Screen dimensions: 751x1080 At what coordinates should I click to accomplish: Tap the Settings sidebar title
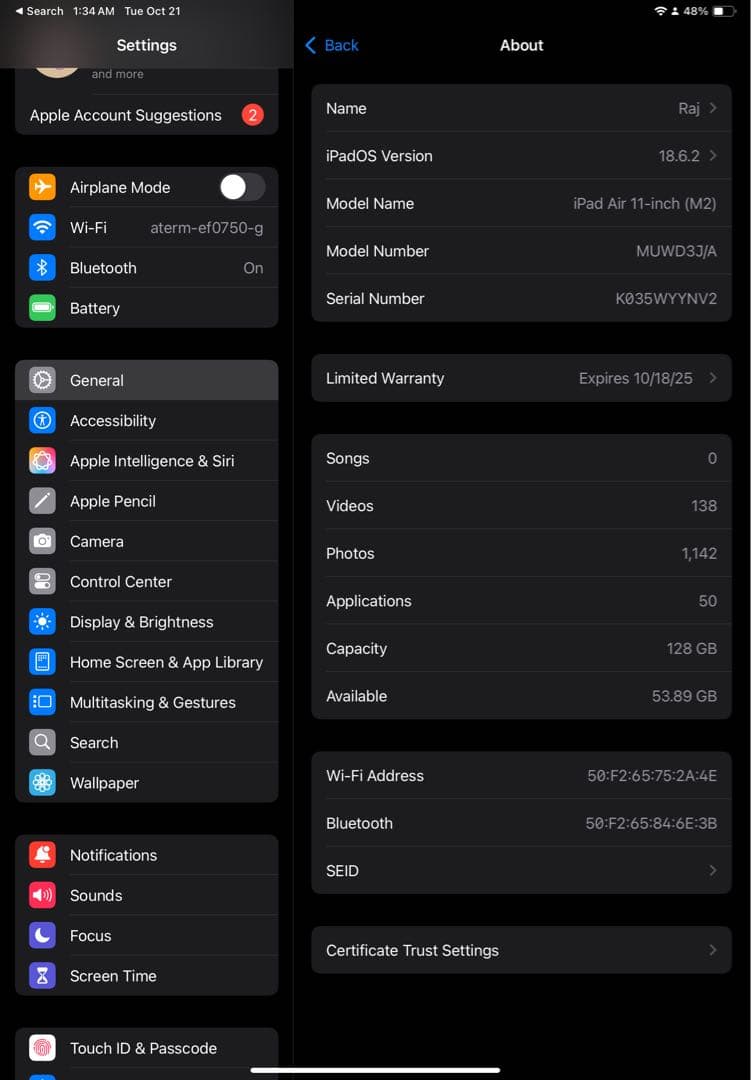tap(147, 45)
